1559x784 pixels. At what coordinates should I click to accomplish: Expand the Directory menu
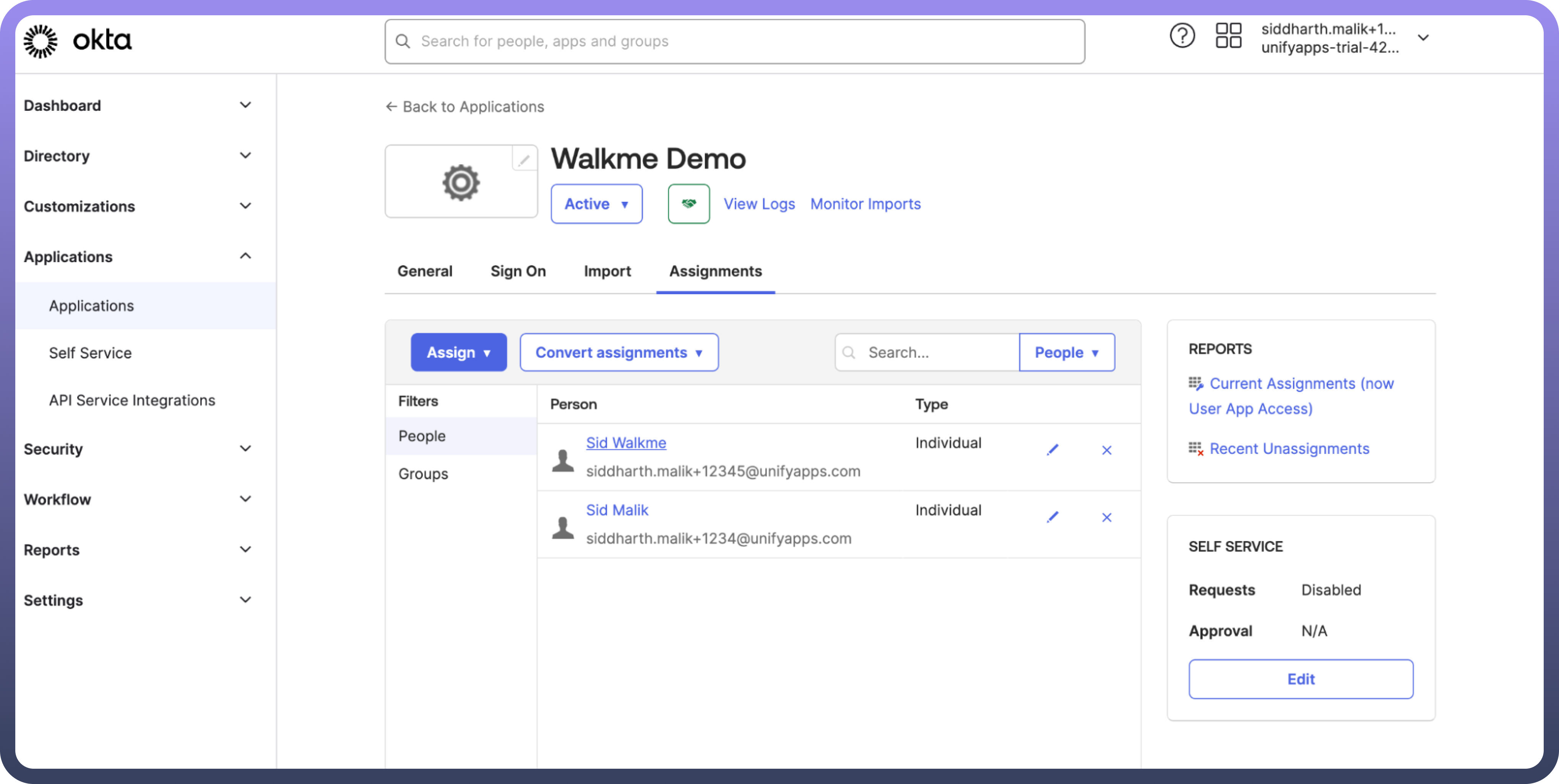pos(245,156)
